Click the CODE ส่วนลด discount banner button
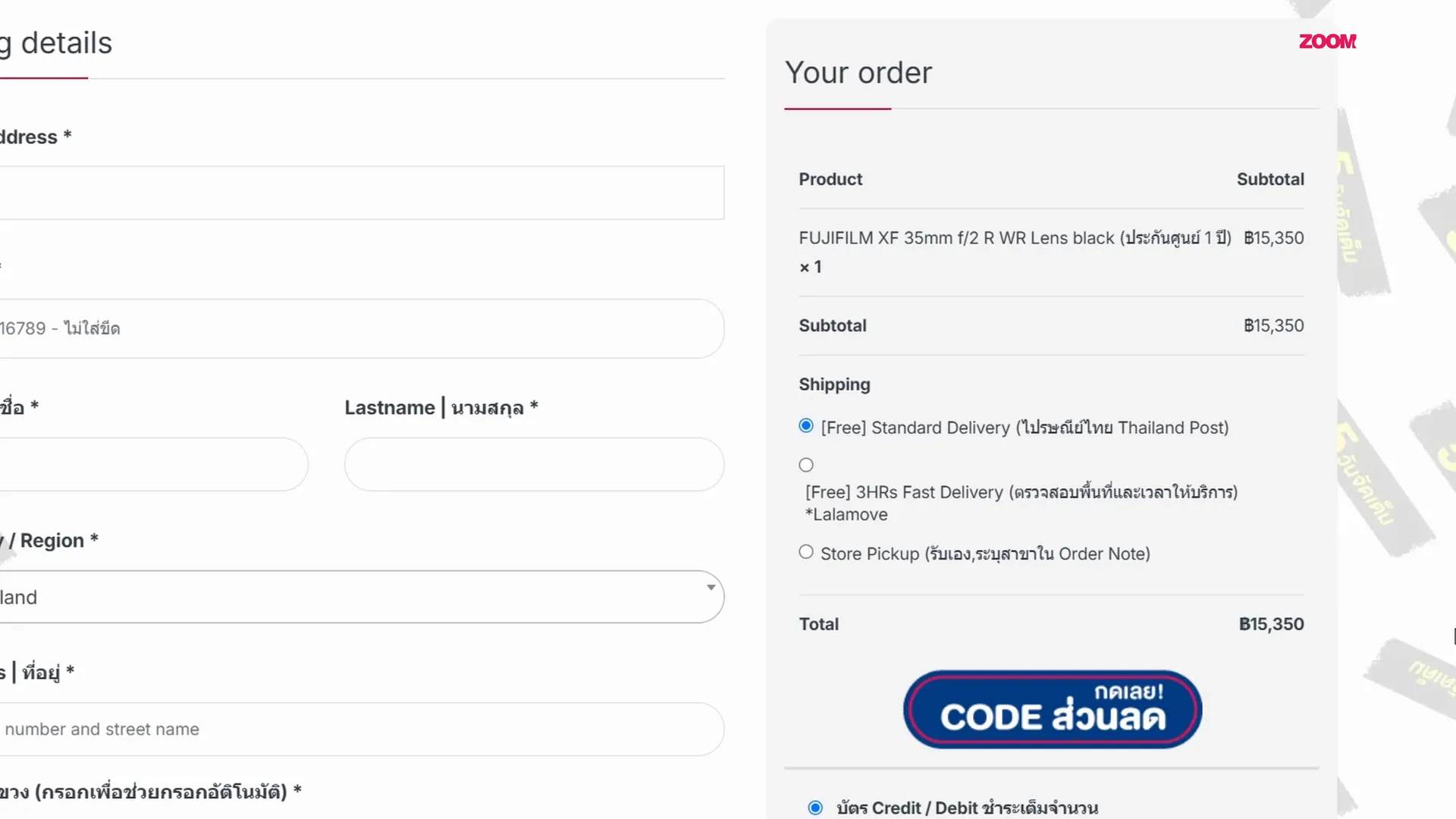Screen dimensions: 1456x819 (x=1052, y=709)
